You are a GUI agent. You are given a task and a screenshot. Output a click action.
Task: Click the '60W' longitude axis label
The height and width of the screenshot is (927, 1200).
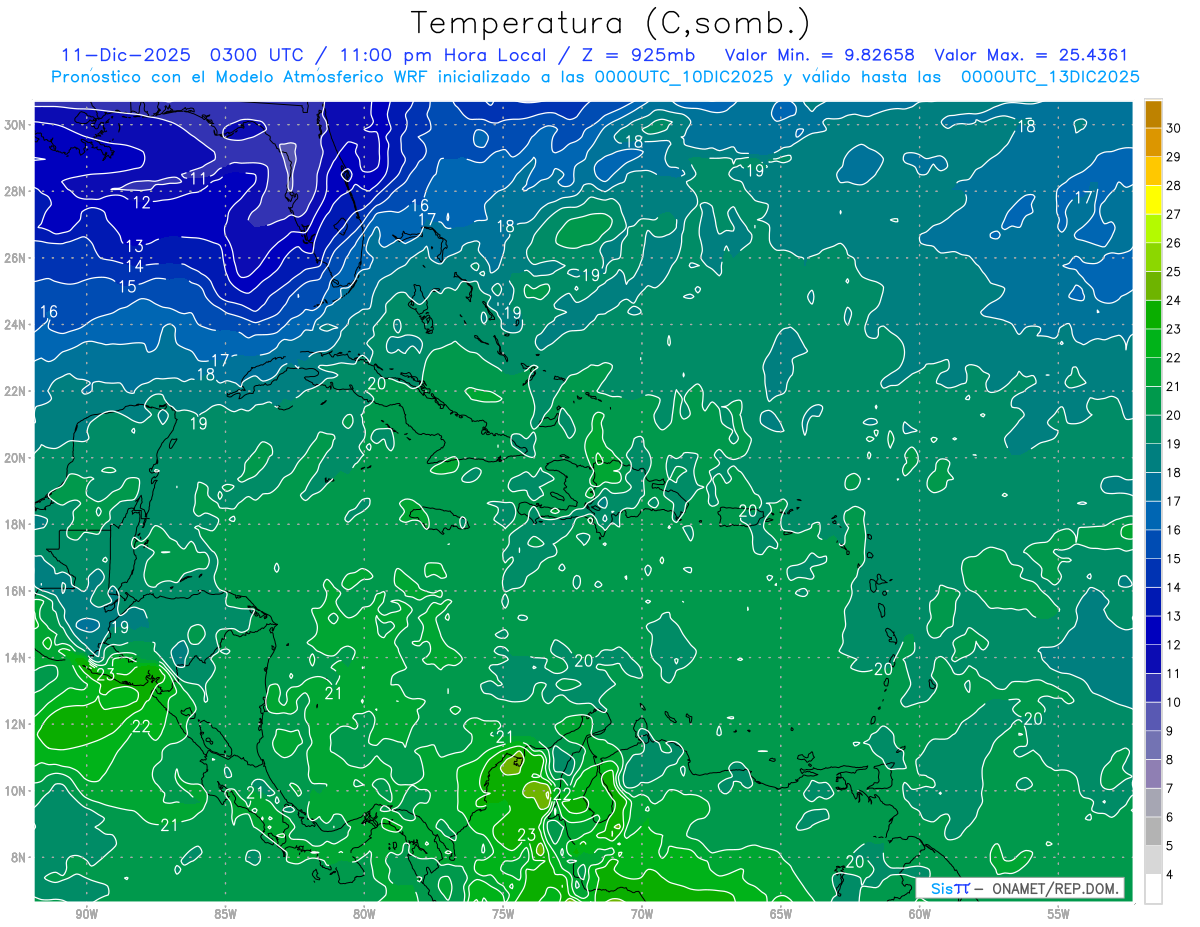point(920,914)
